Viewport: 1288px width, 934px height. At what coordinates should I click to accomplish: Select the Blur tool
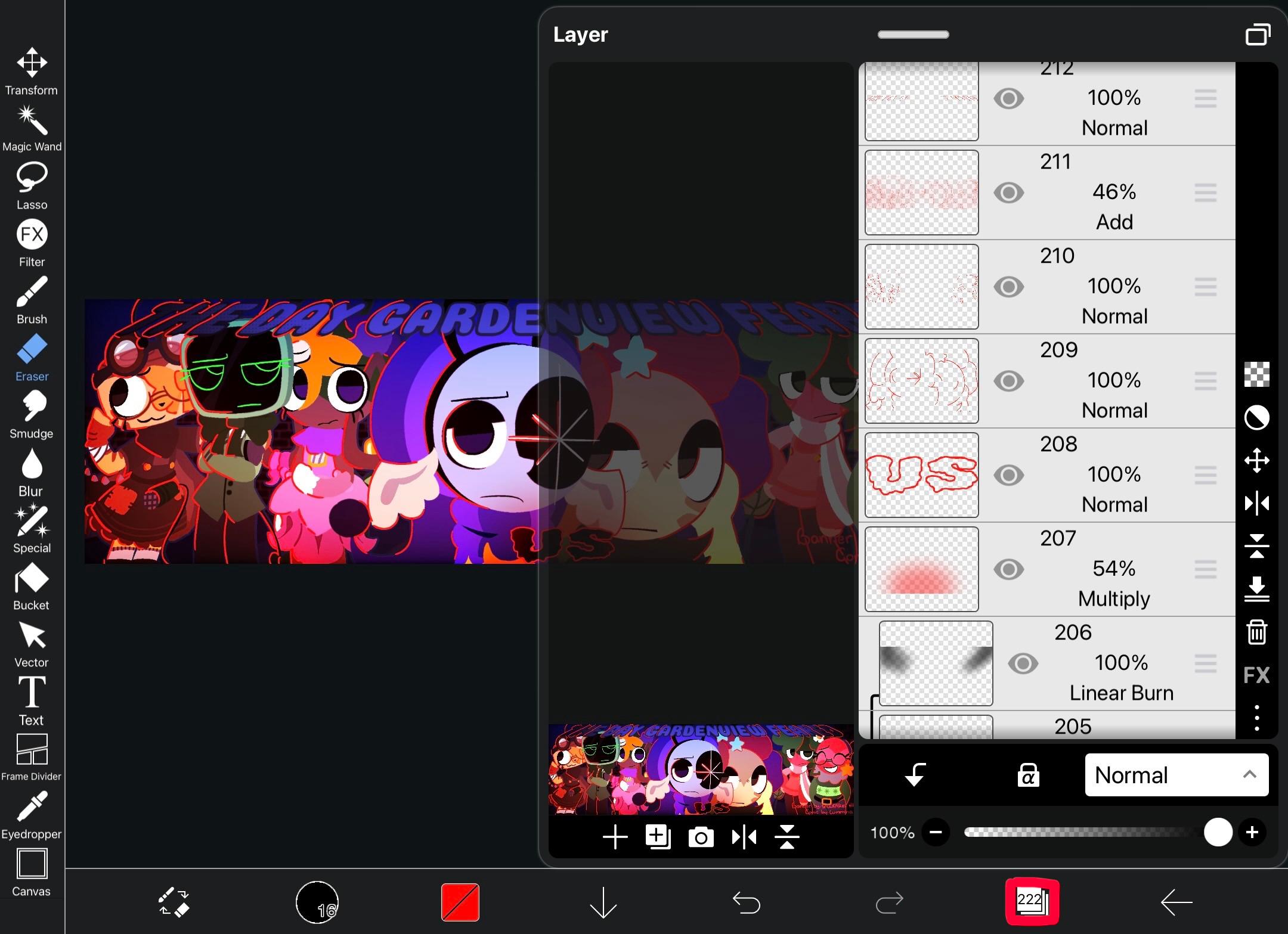(32, 472)
